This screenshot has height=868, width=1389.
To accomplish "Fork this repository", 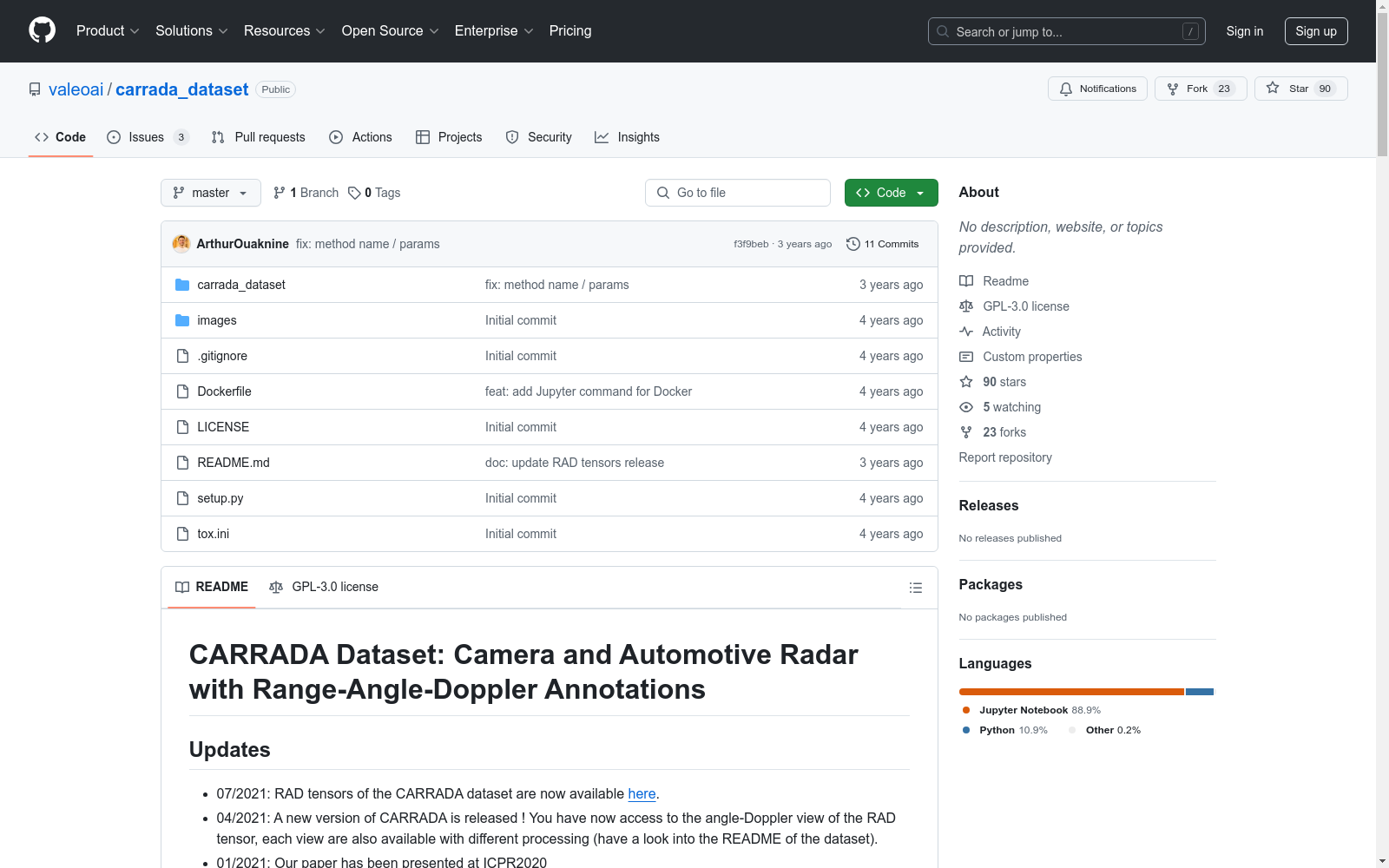I will coord(1201,89).
